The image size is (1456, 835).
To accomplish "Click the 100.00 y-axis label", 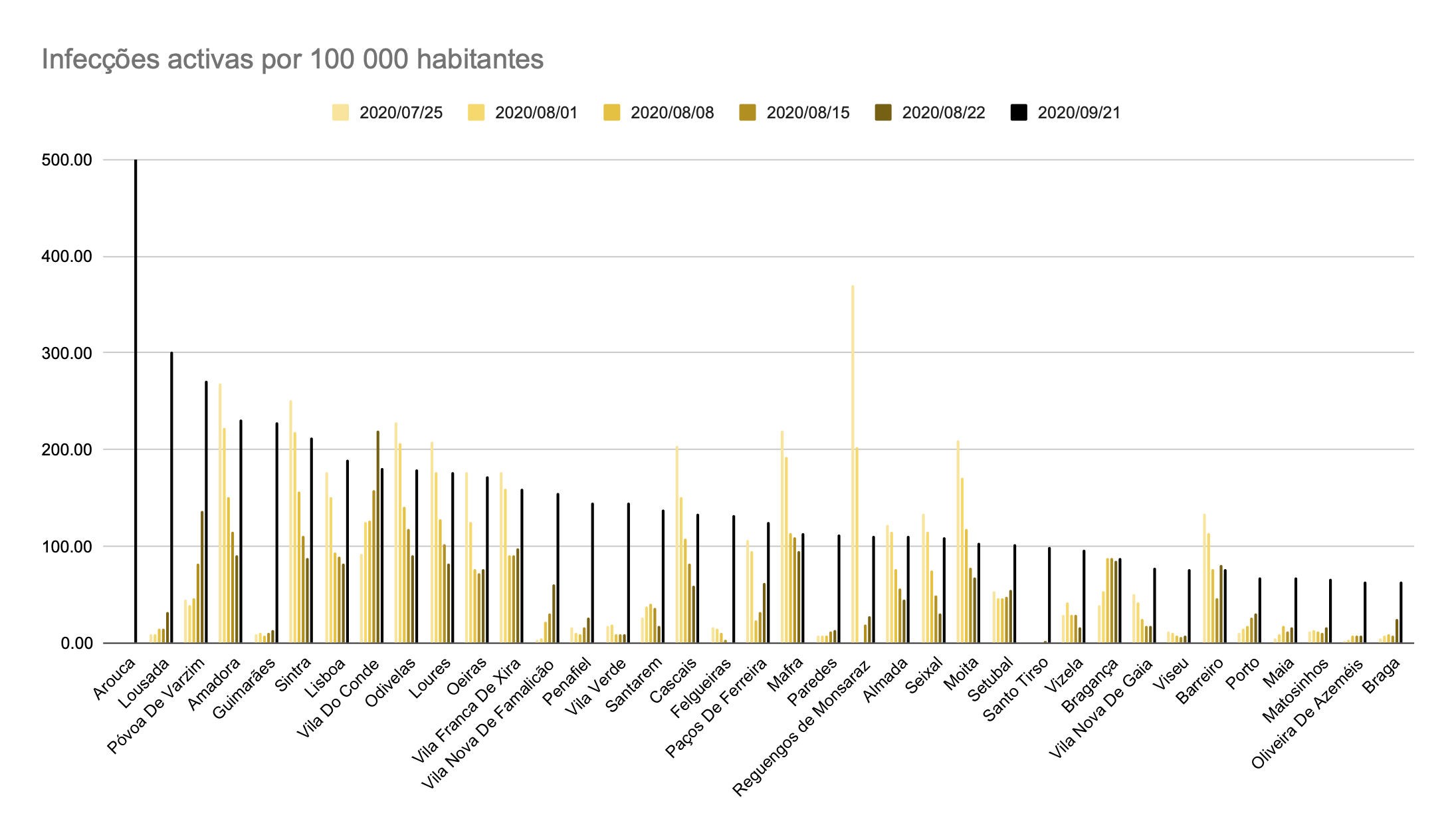I will (66, 546).
